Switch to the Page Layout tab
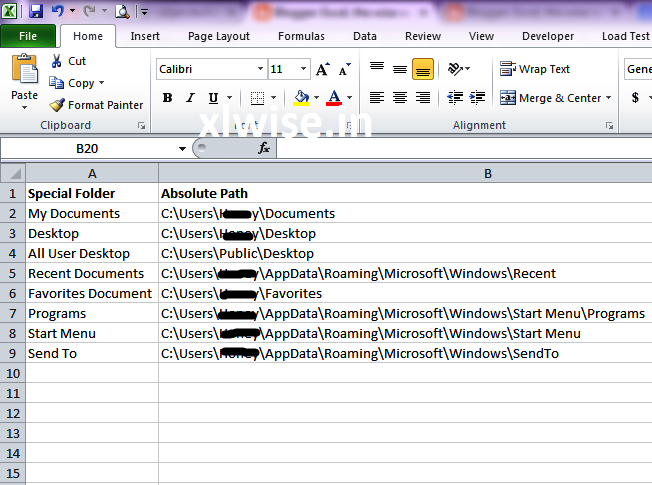 (x=219, y=36)
